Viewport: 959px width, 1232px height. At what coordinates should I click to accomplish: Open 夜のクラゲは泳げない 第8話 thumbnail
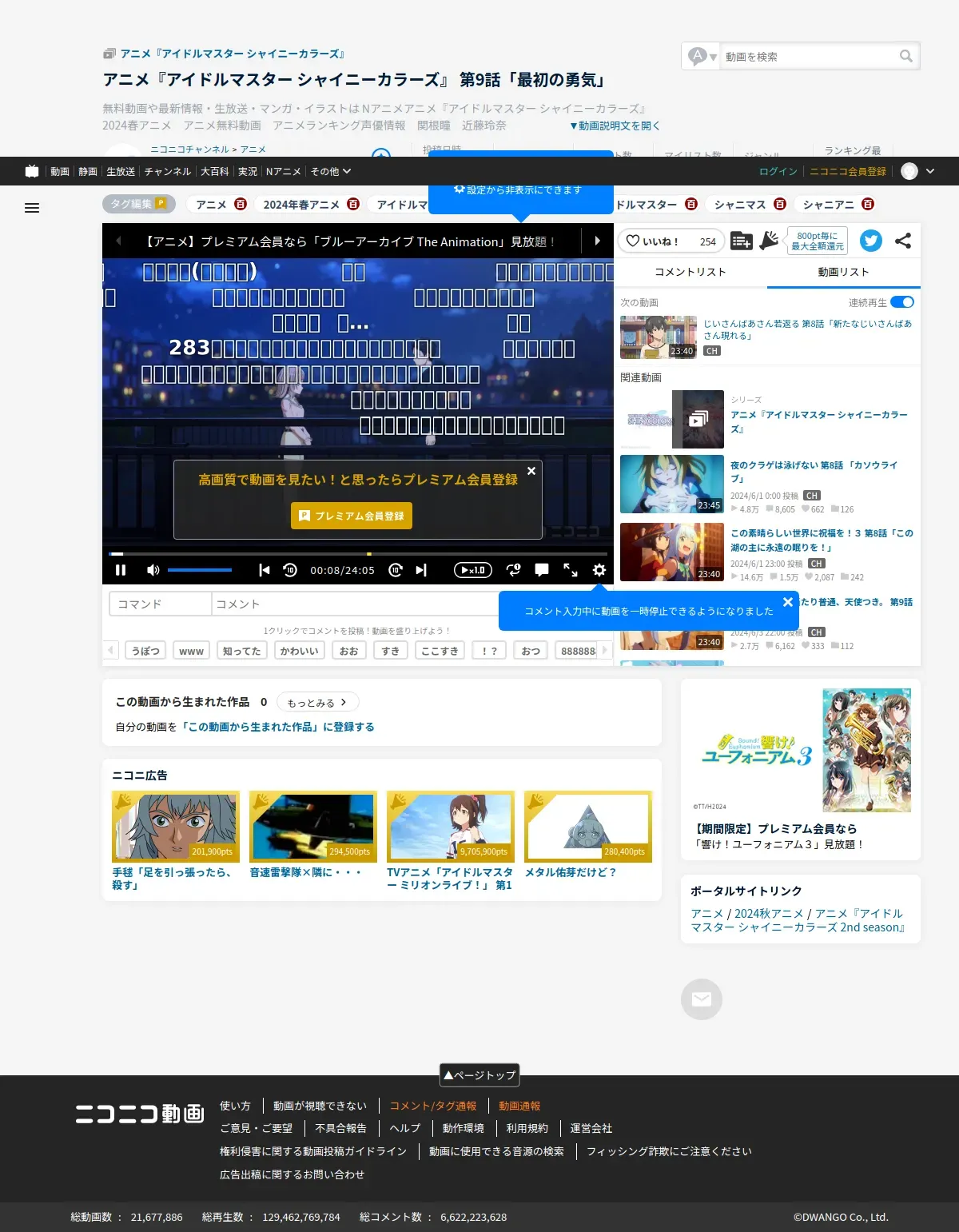pos(672,484)
